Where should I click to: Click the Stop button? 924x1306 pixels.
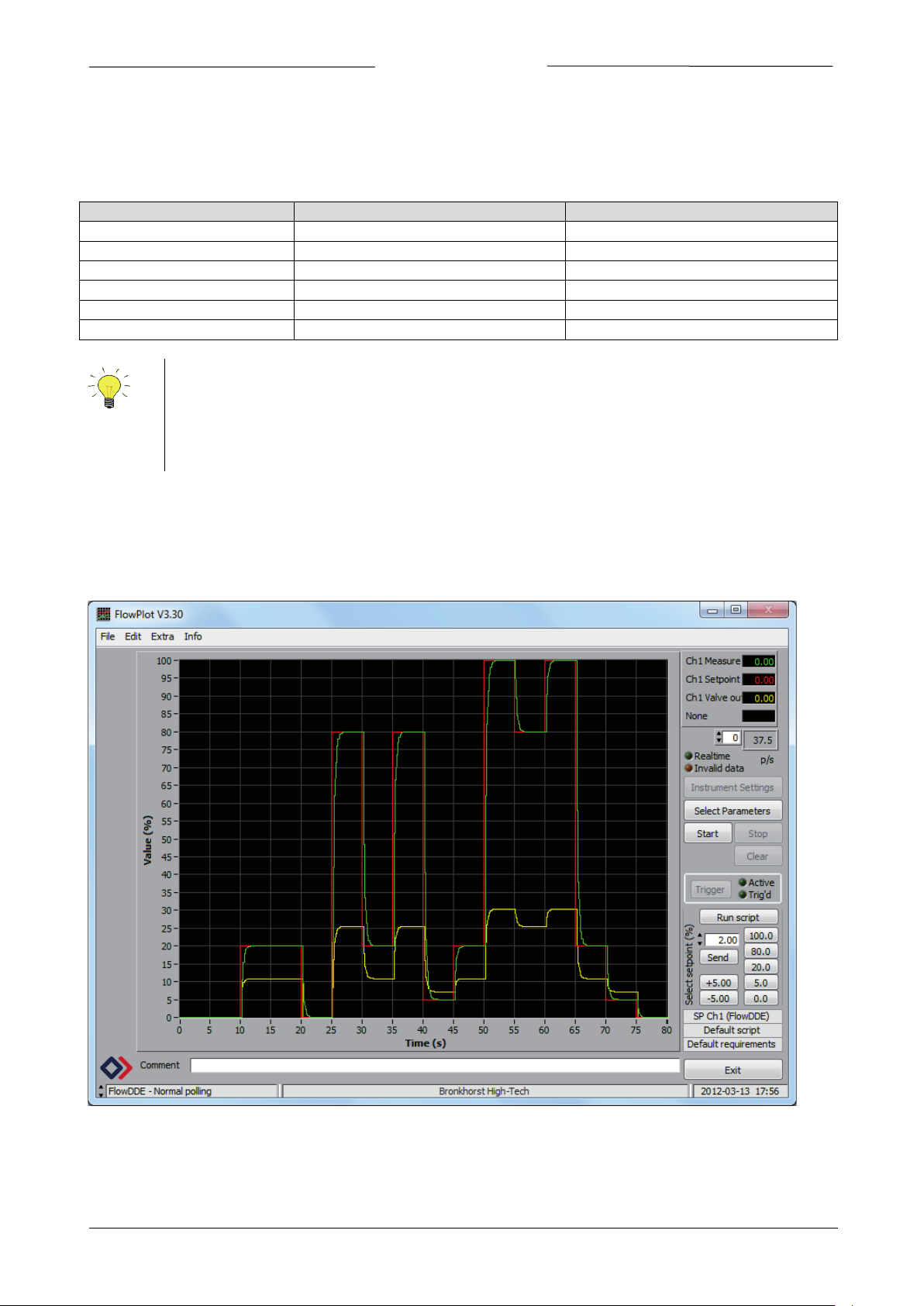[x=758, y=834]
